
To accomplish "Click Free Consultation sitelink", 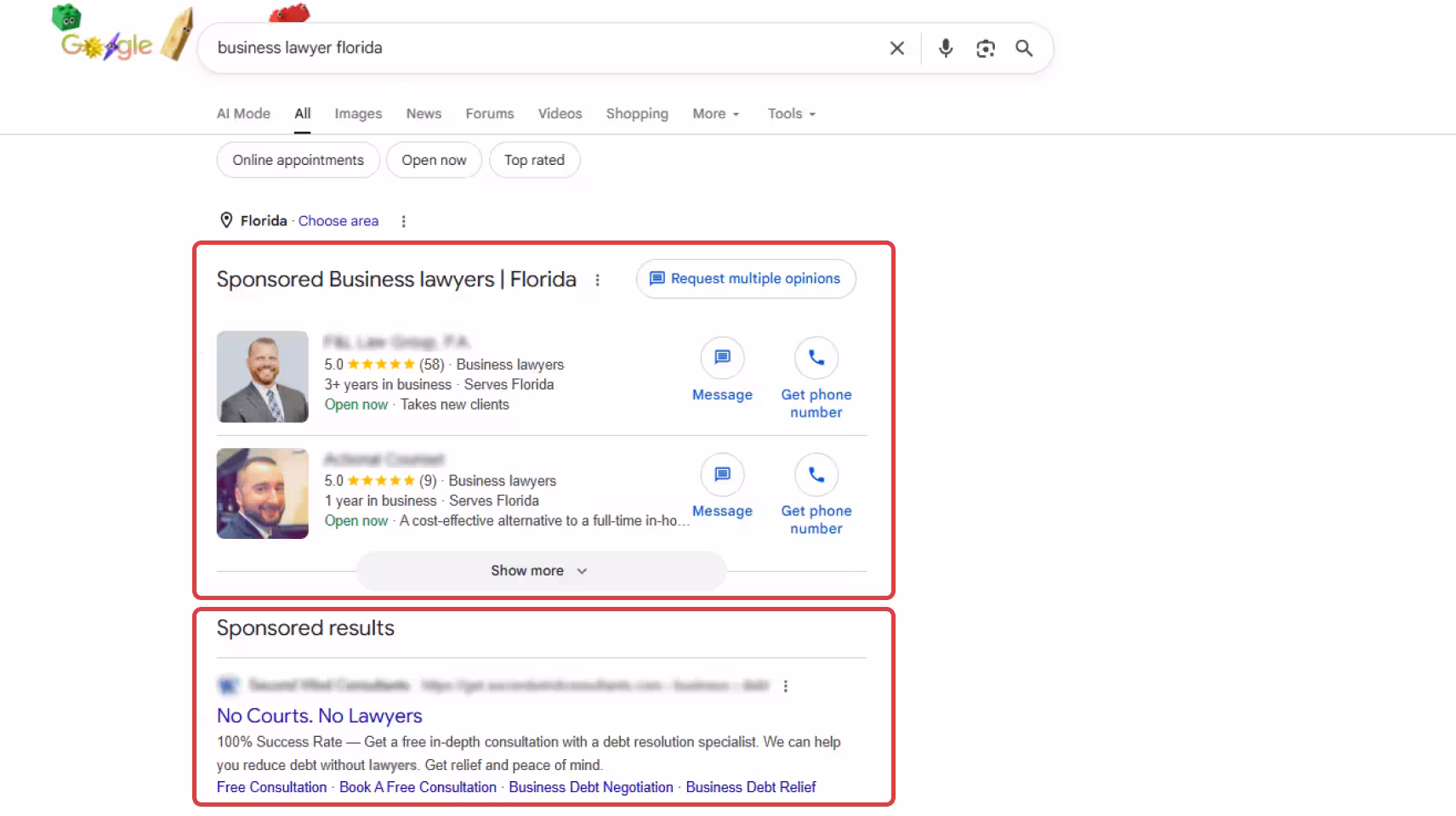I will [x=271, y=788].
